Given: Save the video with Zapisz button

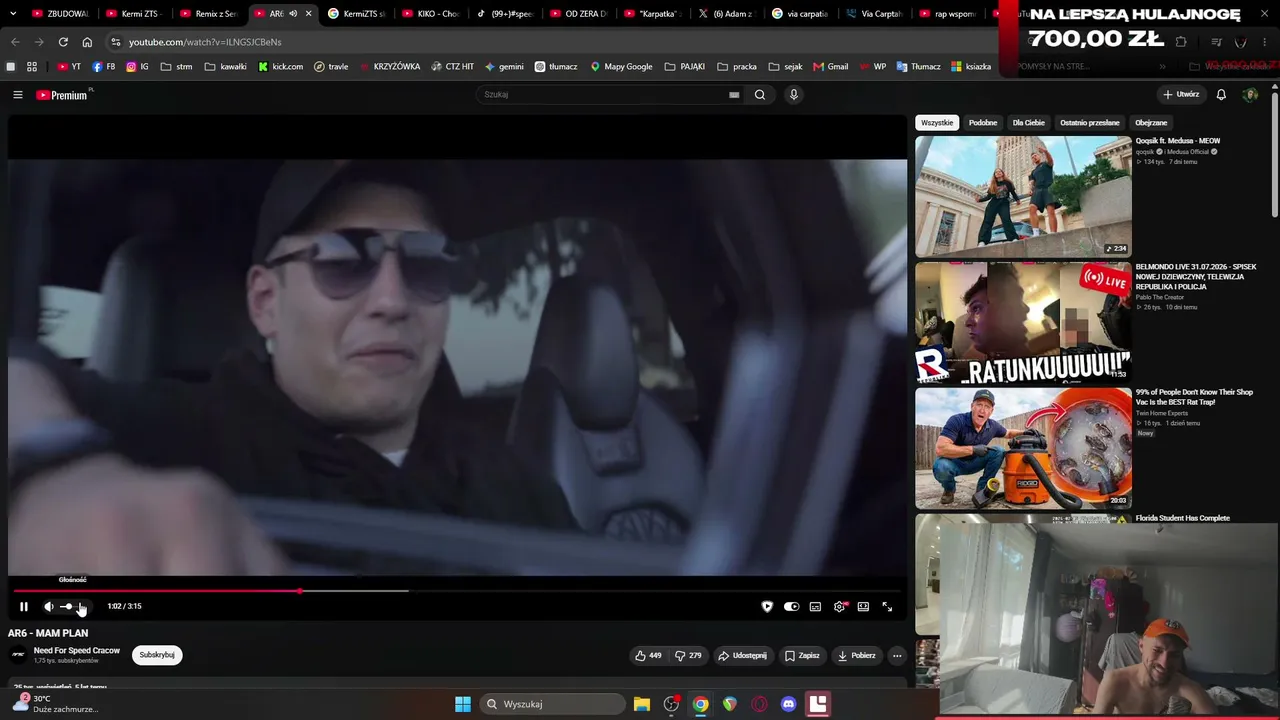Looking at the screenshot, I should click(802, 656).
